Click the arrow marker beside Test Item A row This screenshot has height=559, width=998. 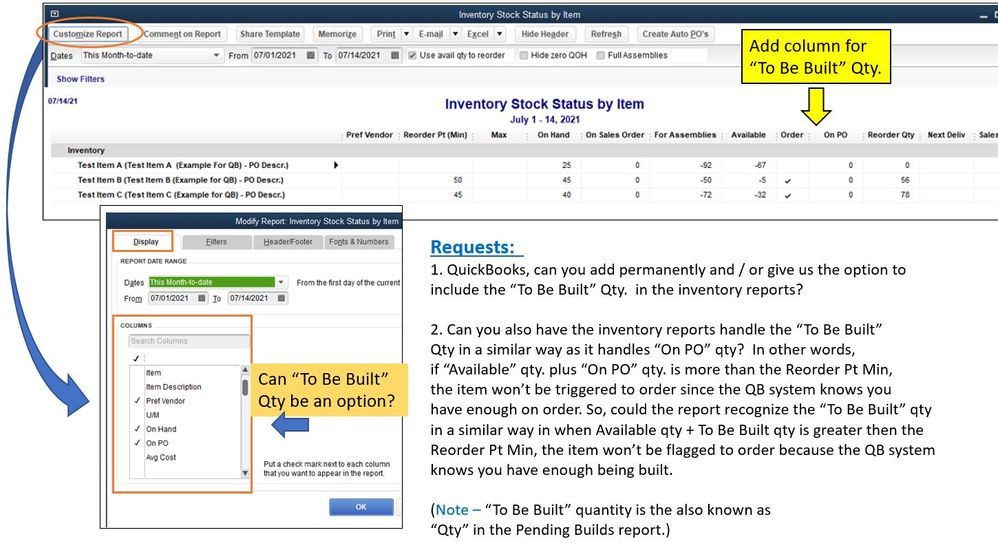pyautogui.click(x=335, y=165)
